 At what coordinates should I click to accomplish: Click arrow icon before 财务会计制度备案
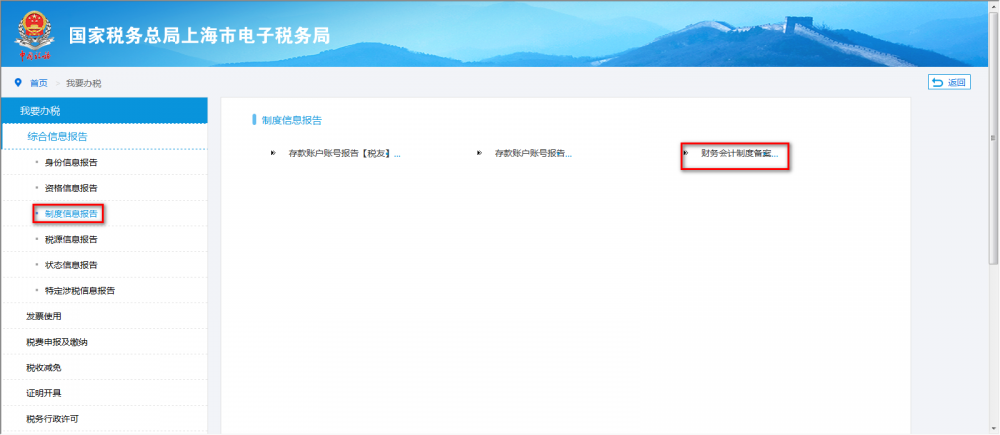(x=686, y=153)
